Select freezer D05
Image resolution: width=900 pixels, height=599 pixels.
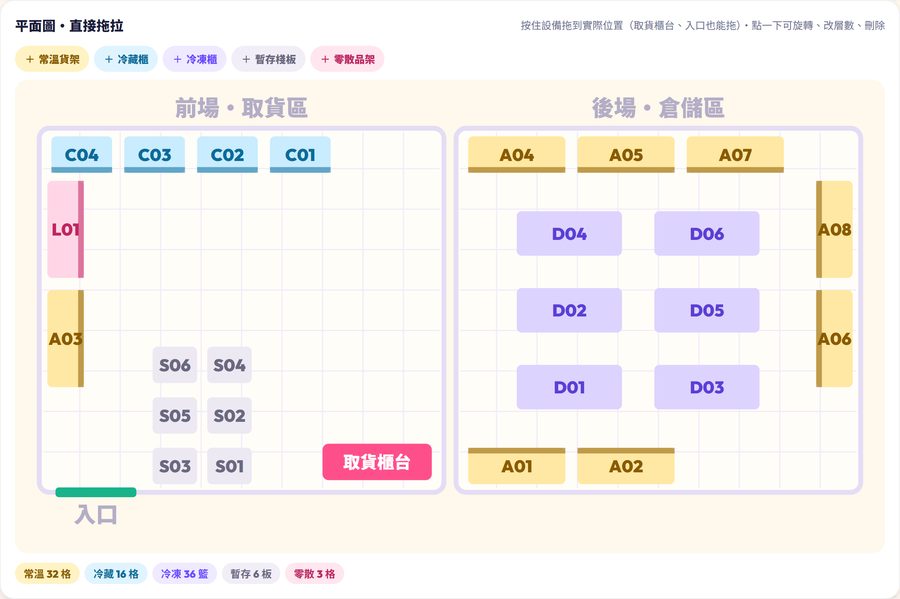707,310
